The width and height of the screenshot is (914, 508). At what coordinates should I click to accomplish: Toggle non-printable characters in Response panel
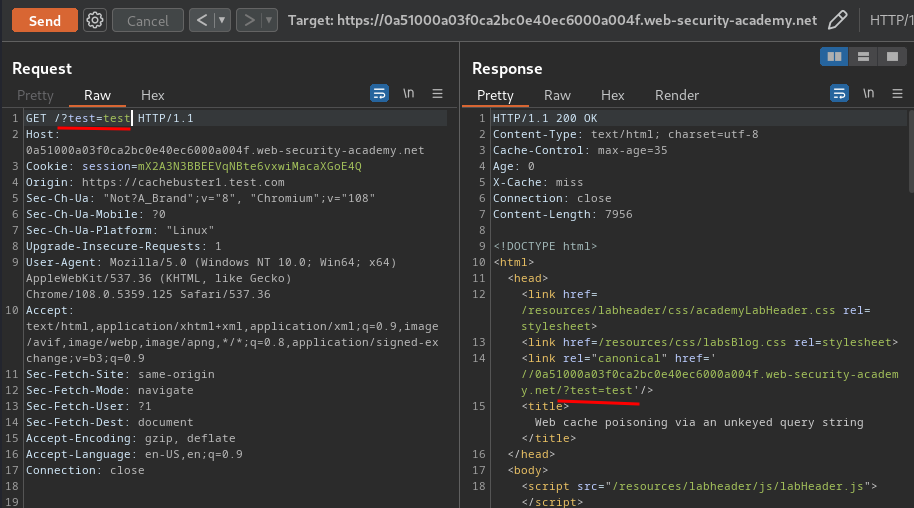pyautogui.click(x=869, y=93)
